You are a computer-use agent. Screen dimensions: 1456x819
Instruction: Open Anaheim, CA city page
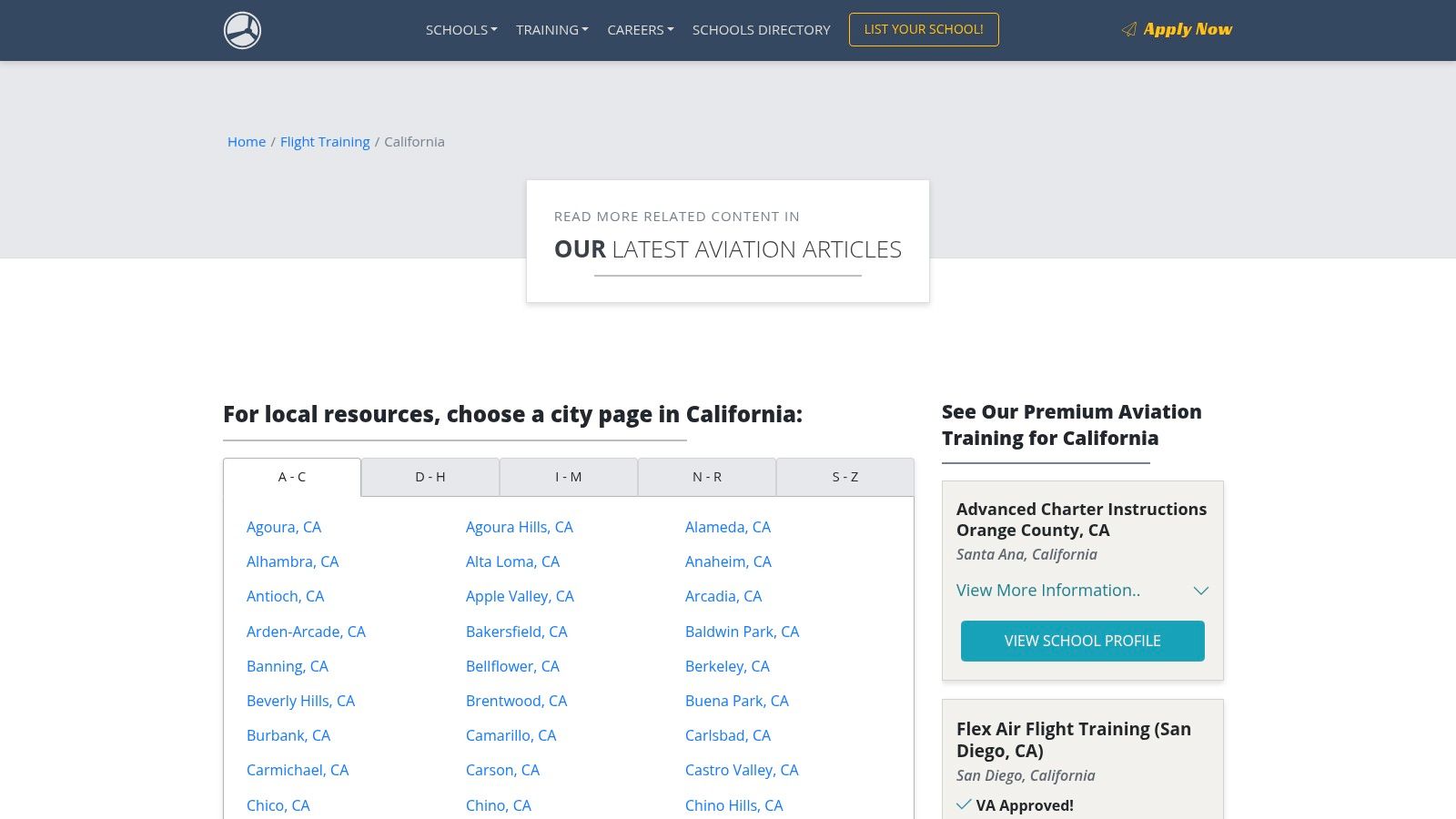coord(728,561)
